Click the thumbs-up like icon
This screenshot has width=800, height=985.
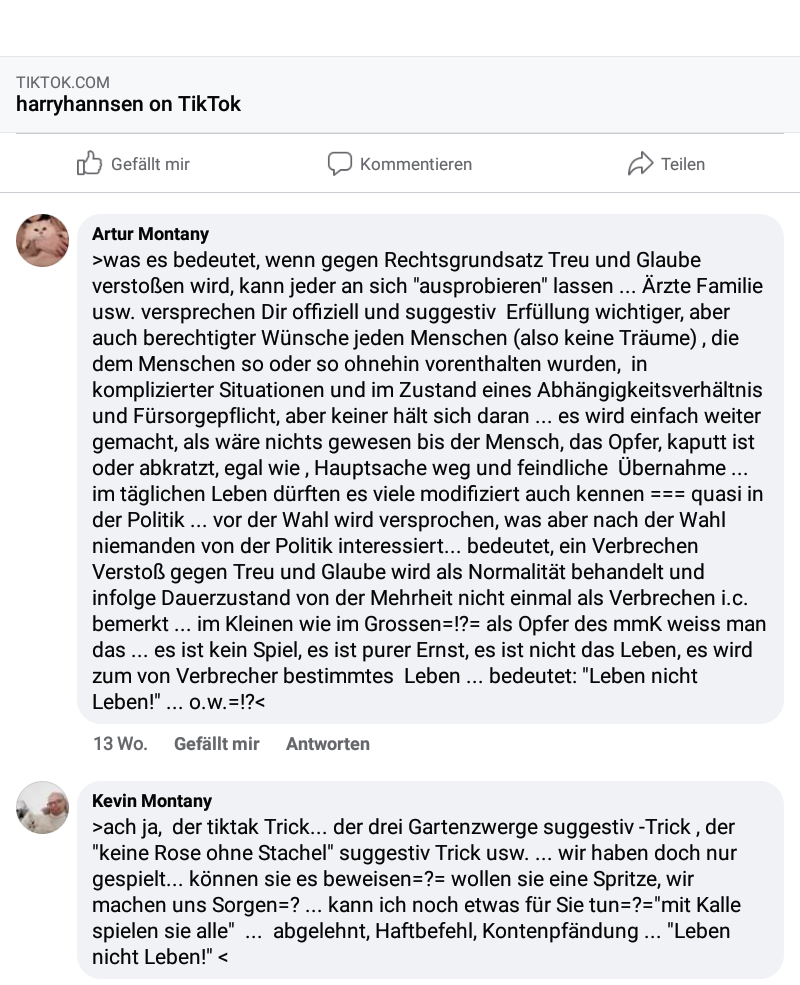[x=89, y=163]
